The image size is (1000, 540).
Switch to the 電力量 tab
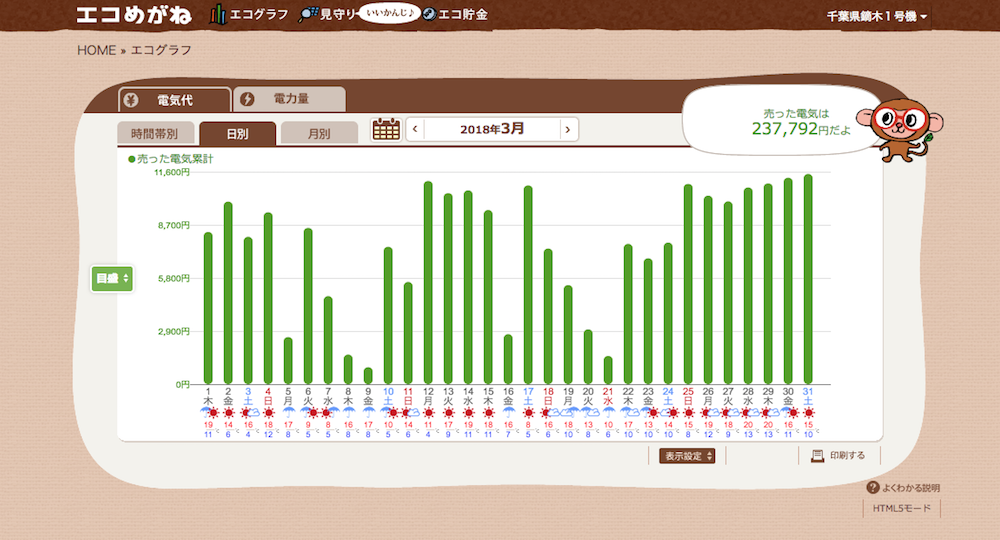tap(290, 99)
